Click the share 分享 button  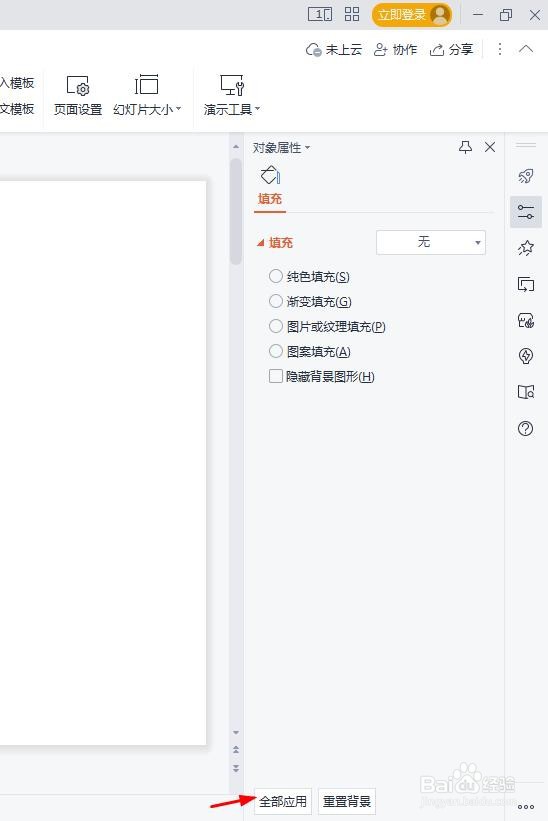[451, 50]
